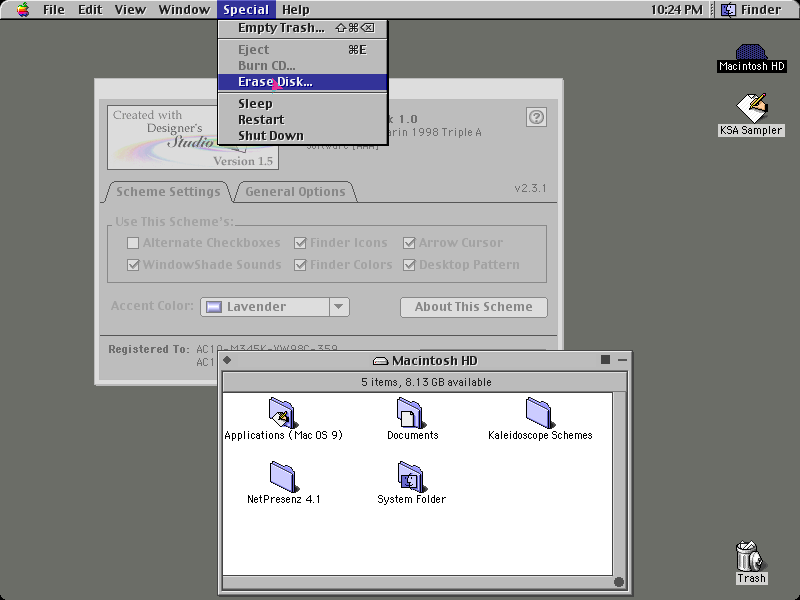This screenshot has height=600, width=800.
Task: Switch to the Scheme Settings tab
Action: (168, 192)
